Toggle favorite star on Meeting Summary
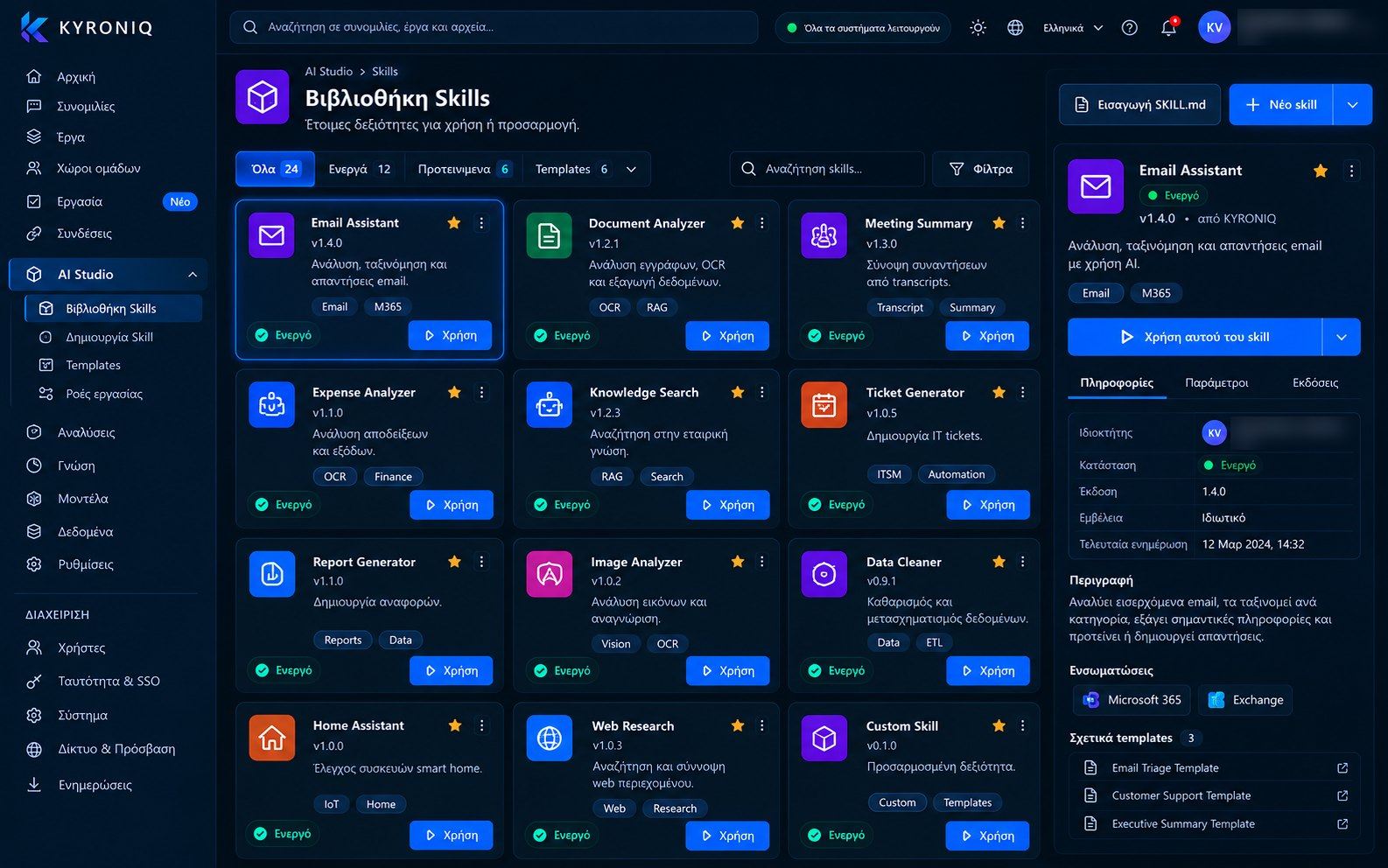This screenshot has width=1388, height=868. (x=999, y=223)
